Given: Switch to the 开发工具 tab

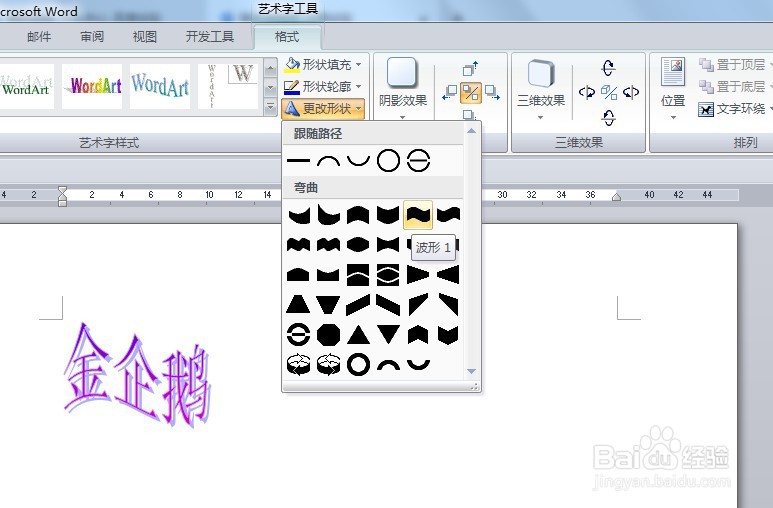Looking at the screenshot, I should pos(210,36).
